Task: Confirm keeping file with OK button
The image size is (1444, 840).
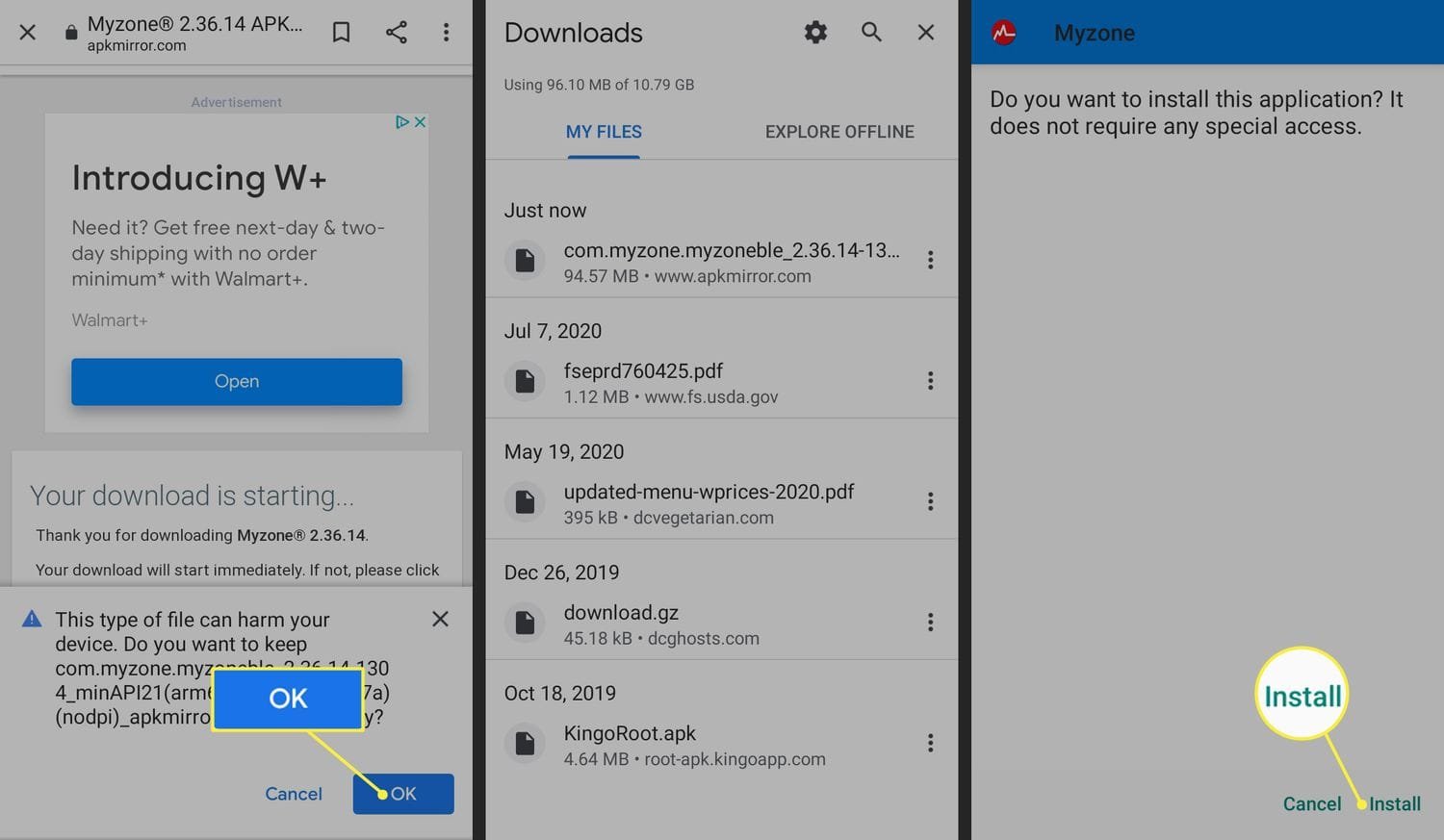Action: 403,794
